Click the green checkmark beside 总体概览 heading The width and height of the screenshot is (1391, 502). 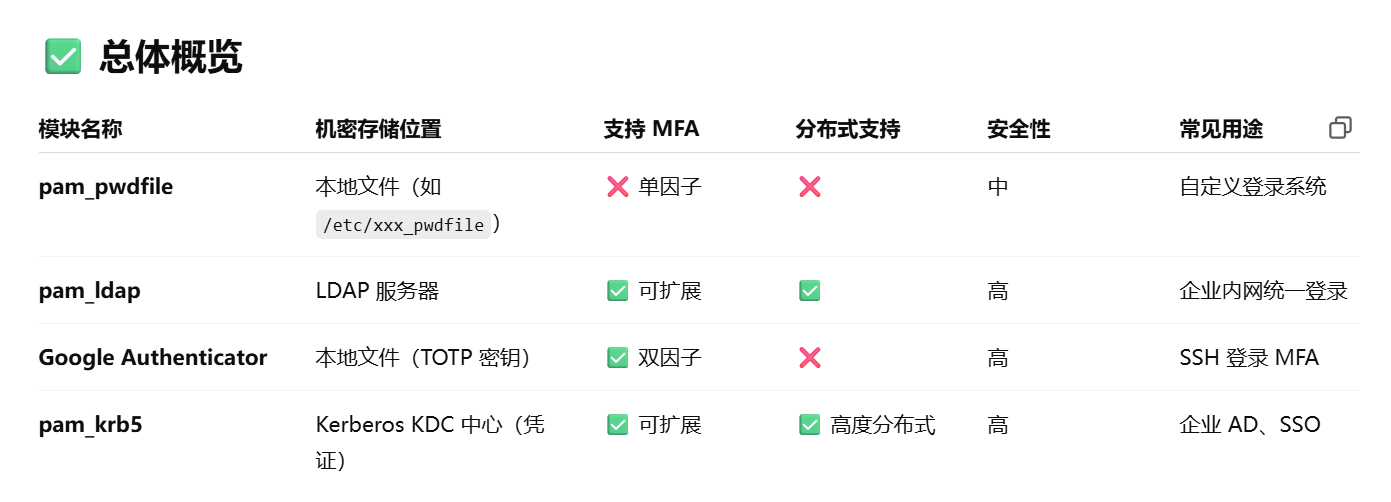63,56
